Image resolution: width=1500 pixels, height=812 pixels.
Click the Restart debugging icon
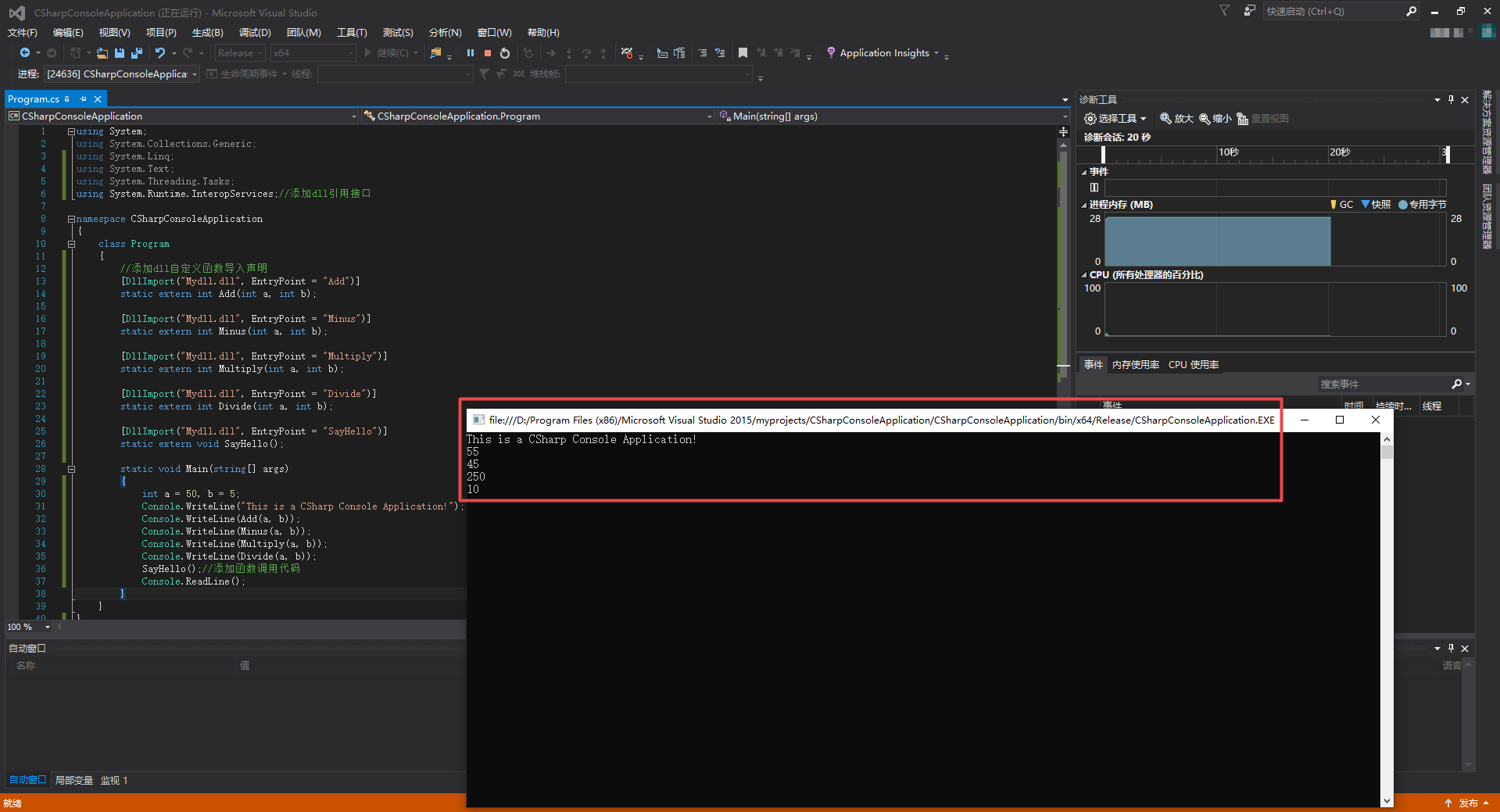tap(504, 52)
